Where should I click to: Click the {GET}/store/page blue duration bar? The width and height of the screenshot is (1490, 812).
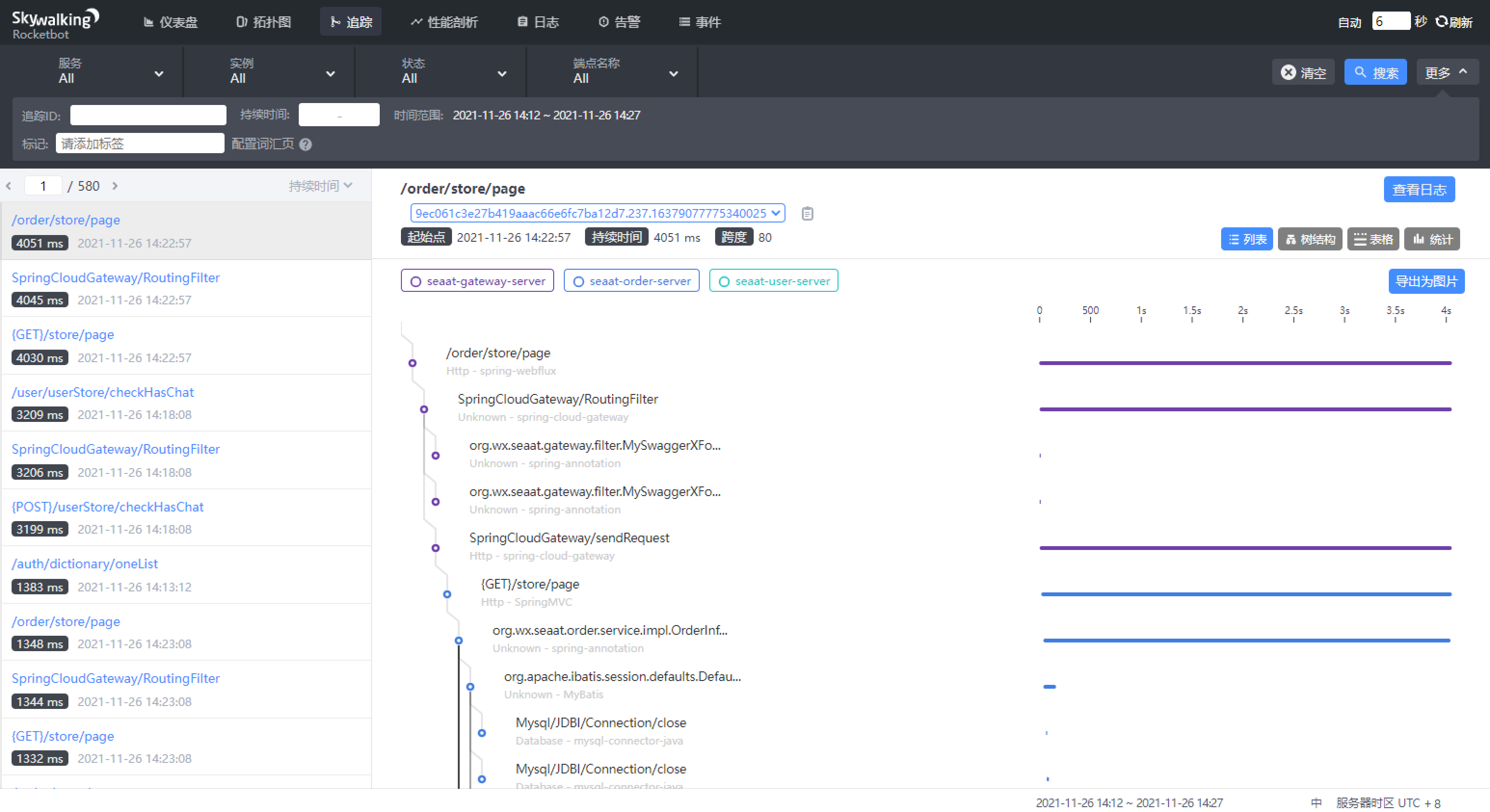tap(1247, 594)
